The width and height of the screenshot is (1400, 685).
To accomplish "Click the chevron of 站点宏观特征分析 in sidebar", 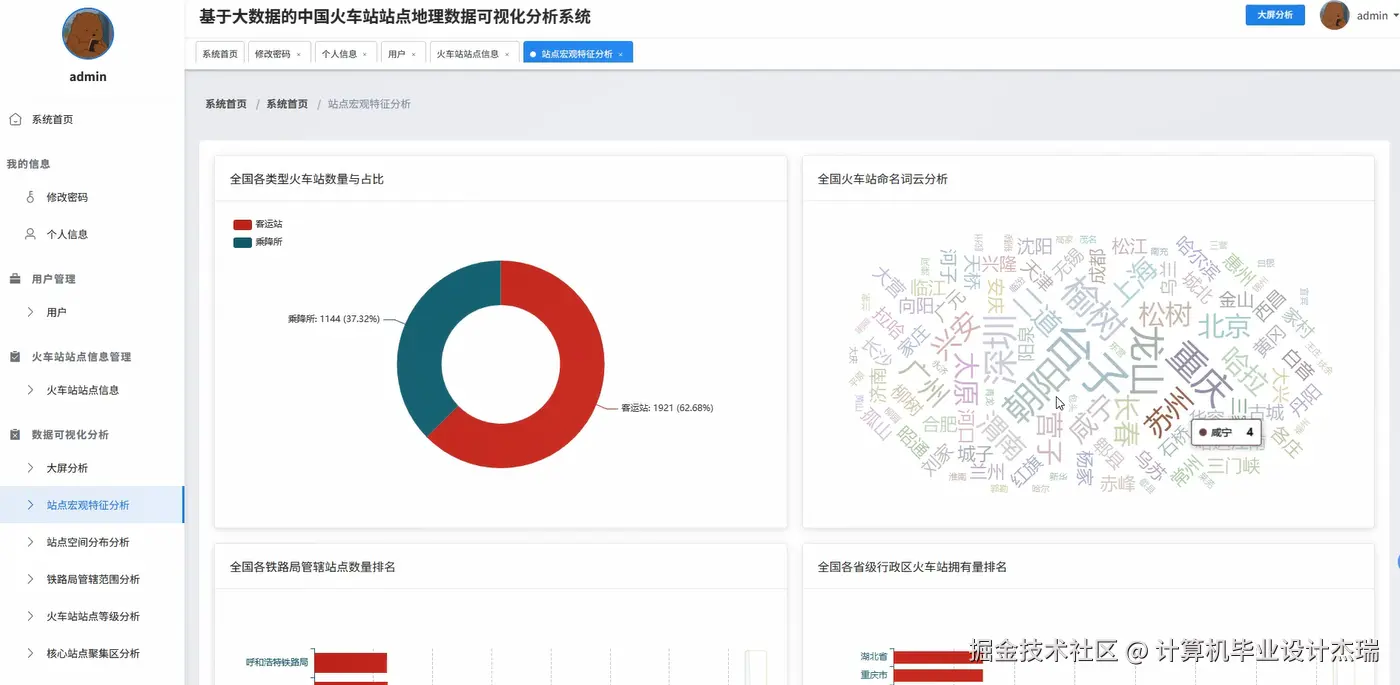I will [x=30, y=505].
